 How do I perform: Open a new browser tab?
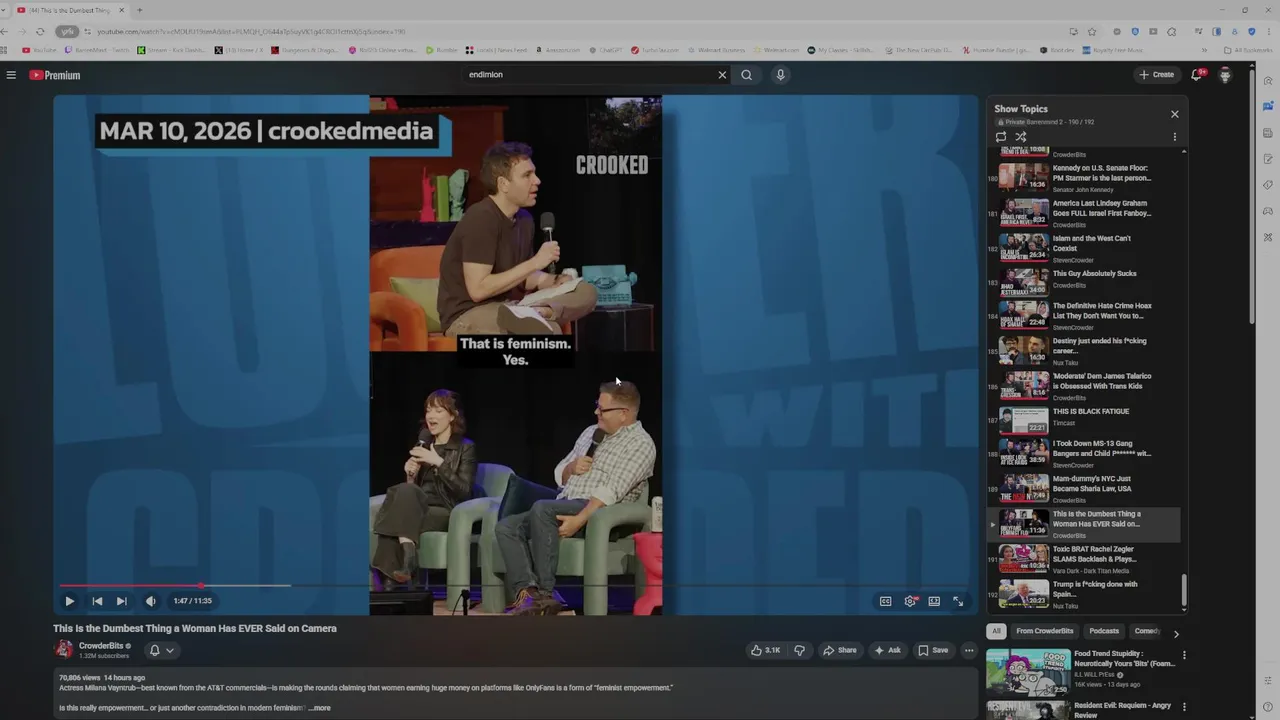point(139,10)
